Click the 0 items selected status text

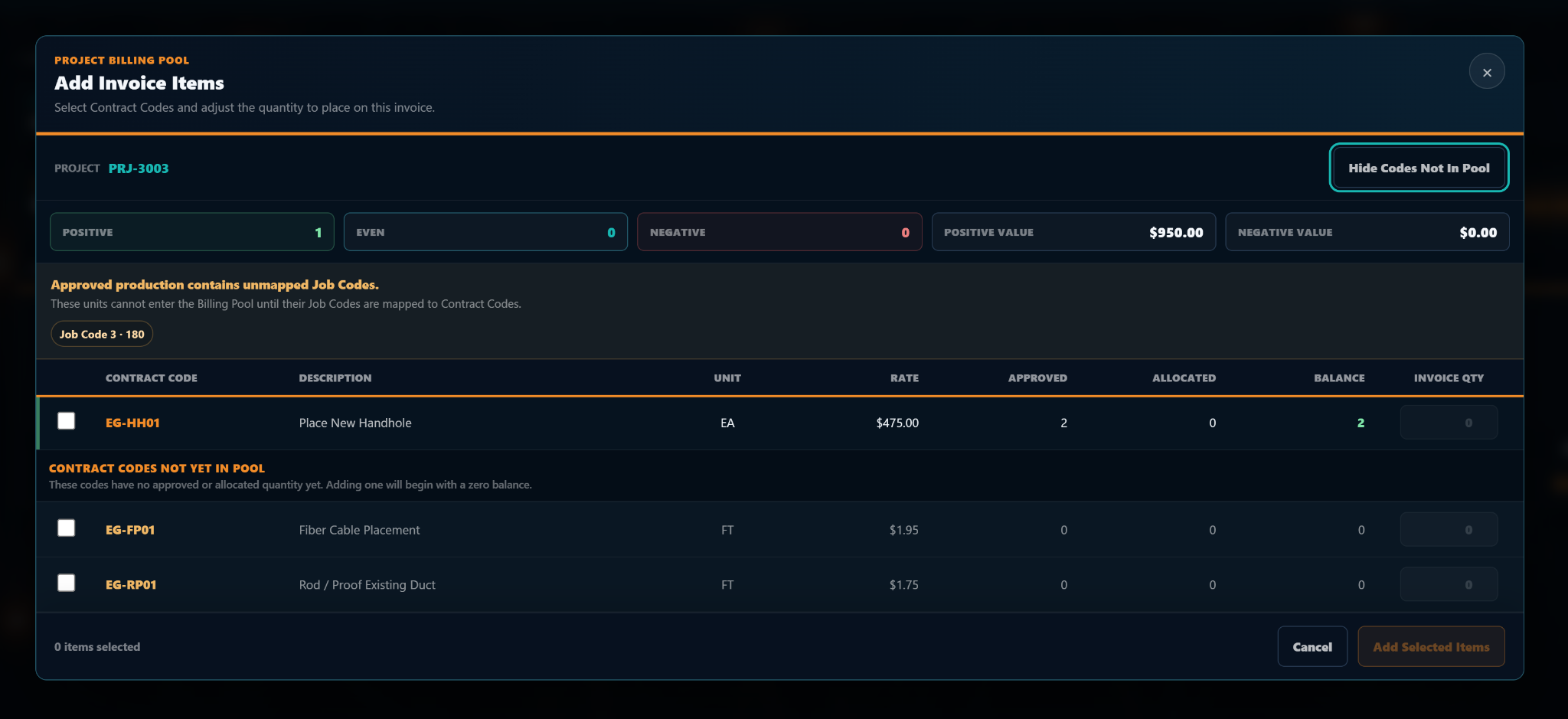[x=97, y=647]
